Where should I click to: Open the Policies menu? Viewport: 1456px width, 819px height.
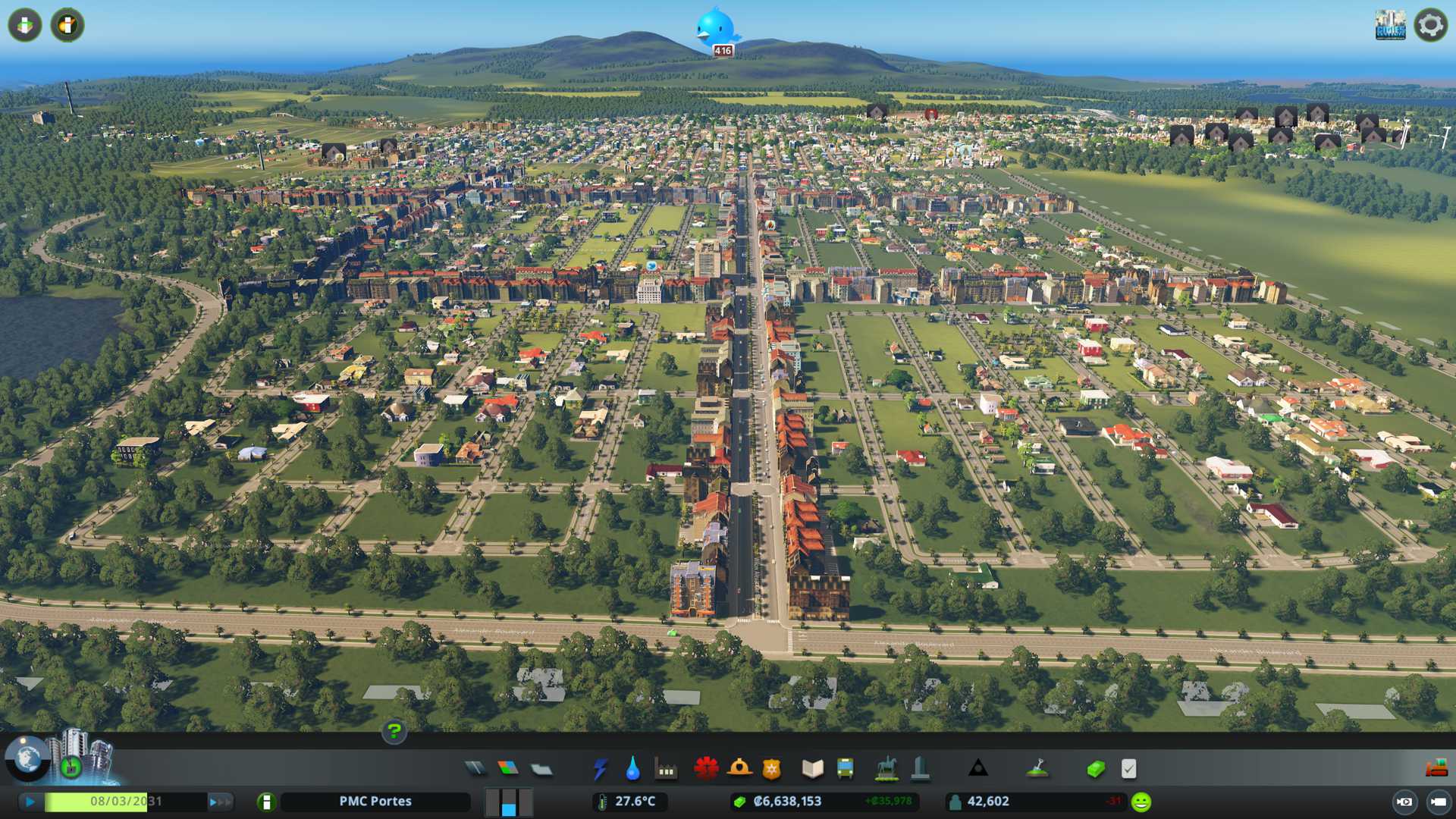tap(1128, 769)
